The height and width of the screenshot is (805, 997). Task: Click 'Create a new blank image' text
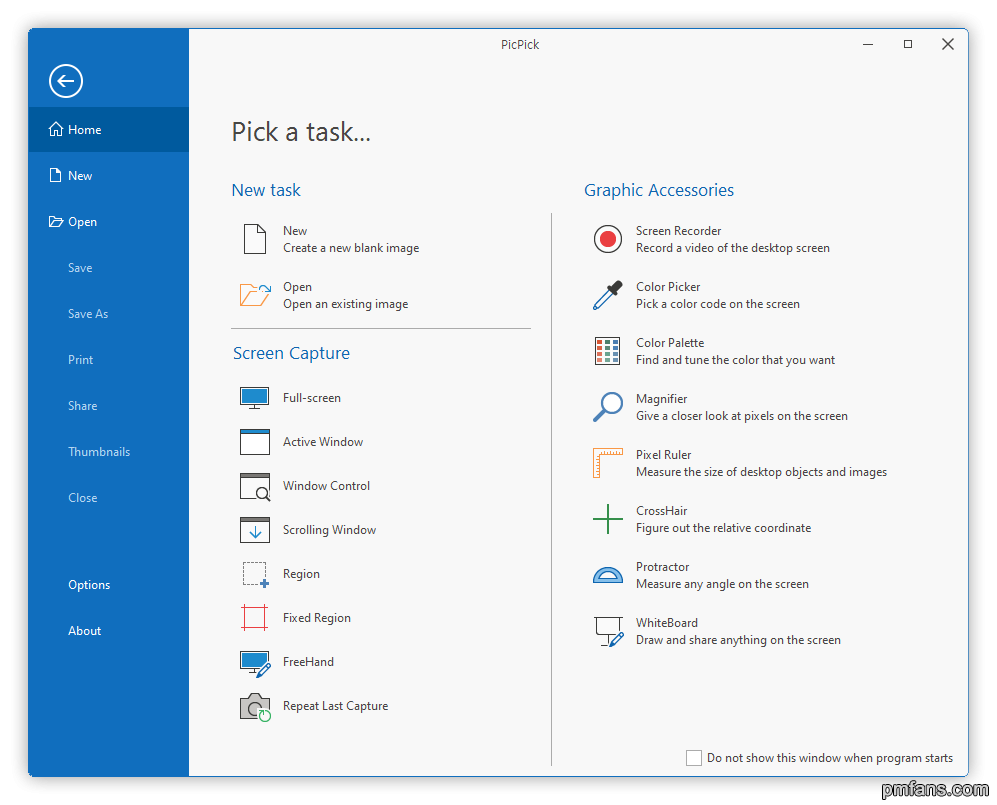click(x=351, y=248)
